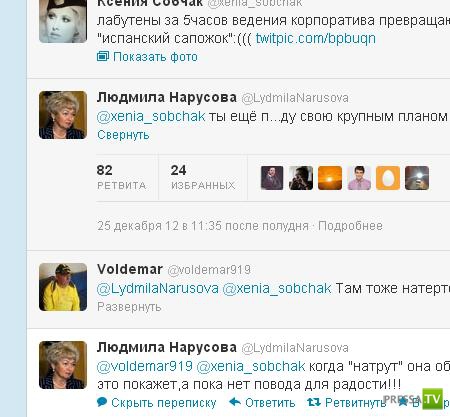This screenshot has height=417, width=450.
Task: Open the sunset avatar among retweeters
Action: coord(330,178)
